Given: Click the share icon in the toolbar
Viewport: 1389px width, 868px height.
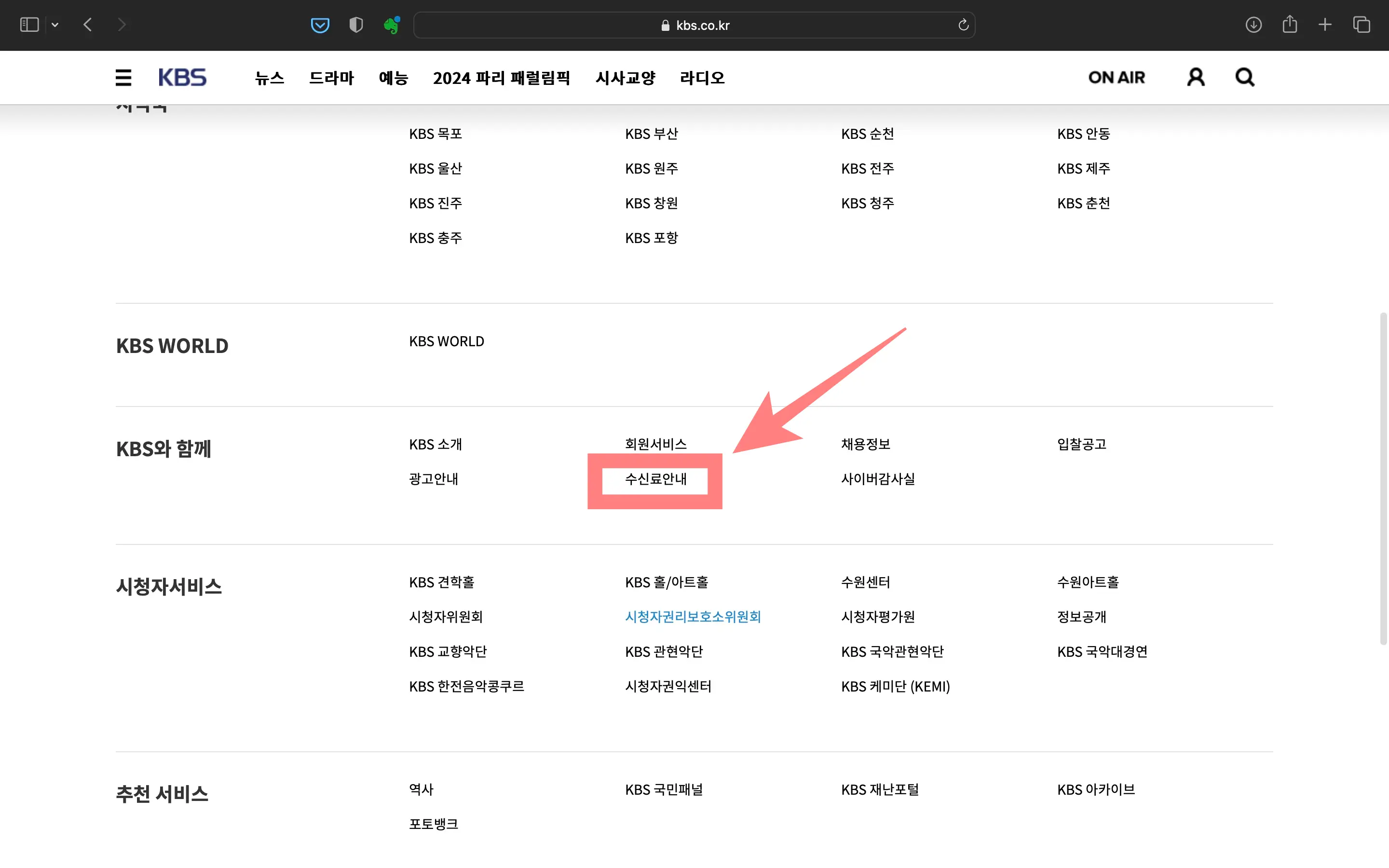Looking at the screenshot, I should [x=1290, y=25].
